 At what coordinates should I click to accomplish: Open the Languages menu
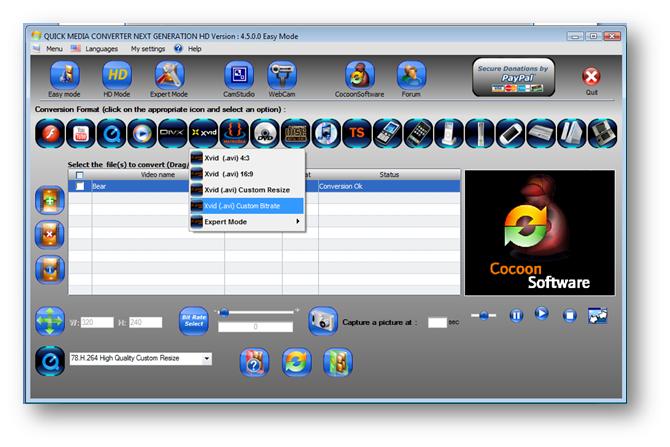pos(101,49)
